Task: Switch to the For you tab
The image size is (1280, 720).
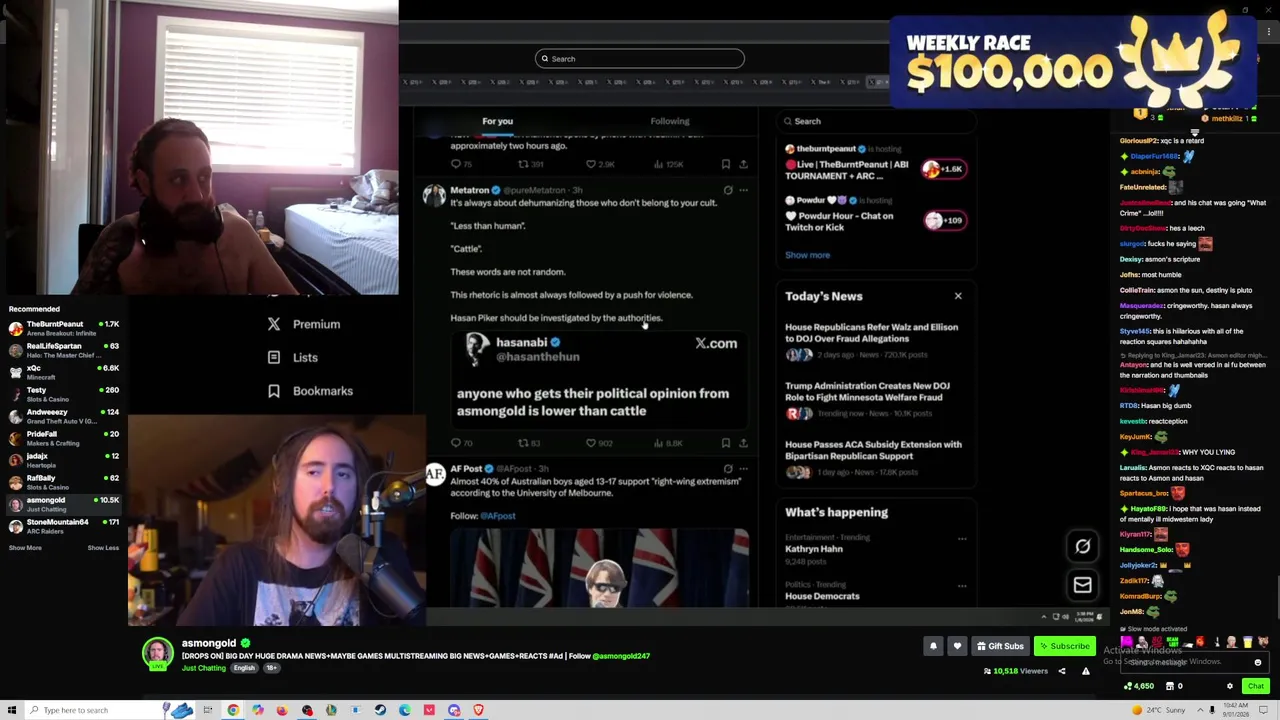Action: click(497, 121)
